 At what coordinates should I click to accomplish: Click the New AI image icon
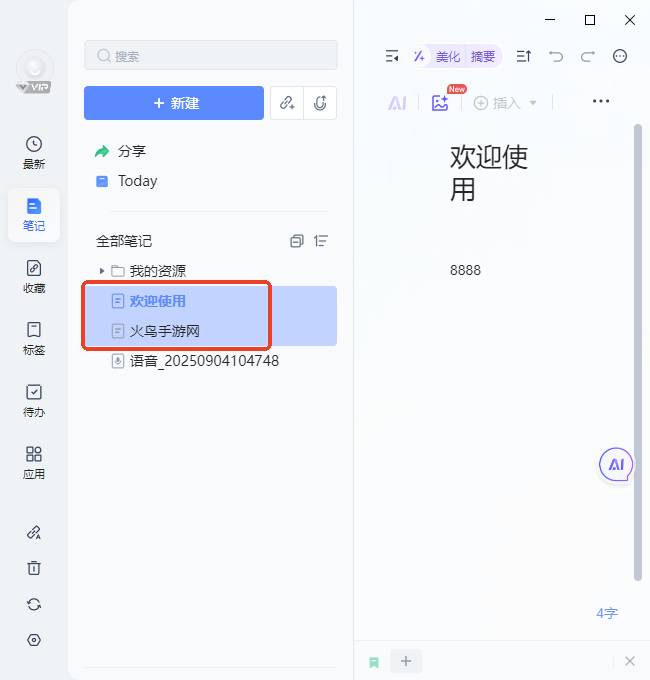pyautogui.click(x=441, y=102)
